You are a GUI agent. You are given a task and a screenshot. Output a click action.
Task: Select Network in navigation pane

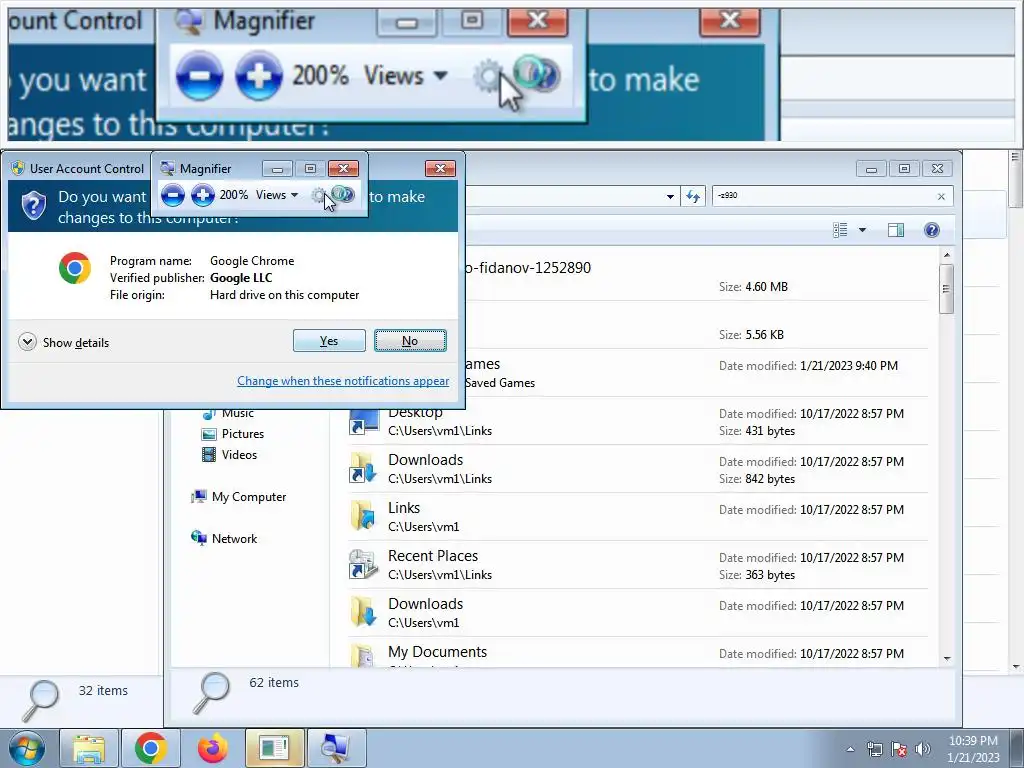pos(224,539)
